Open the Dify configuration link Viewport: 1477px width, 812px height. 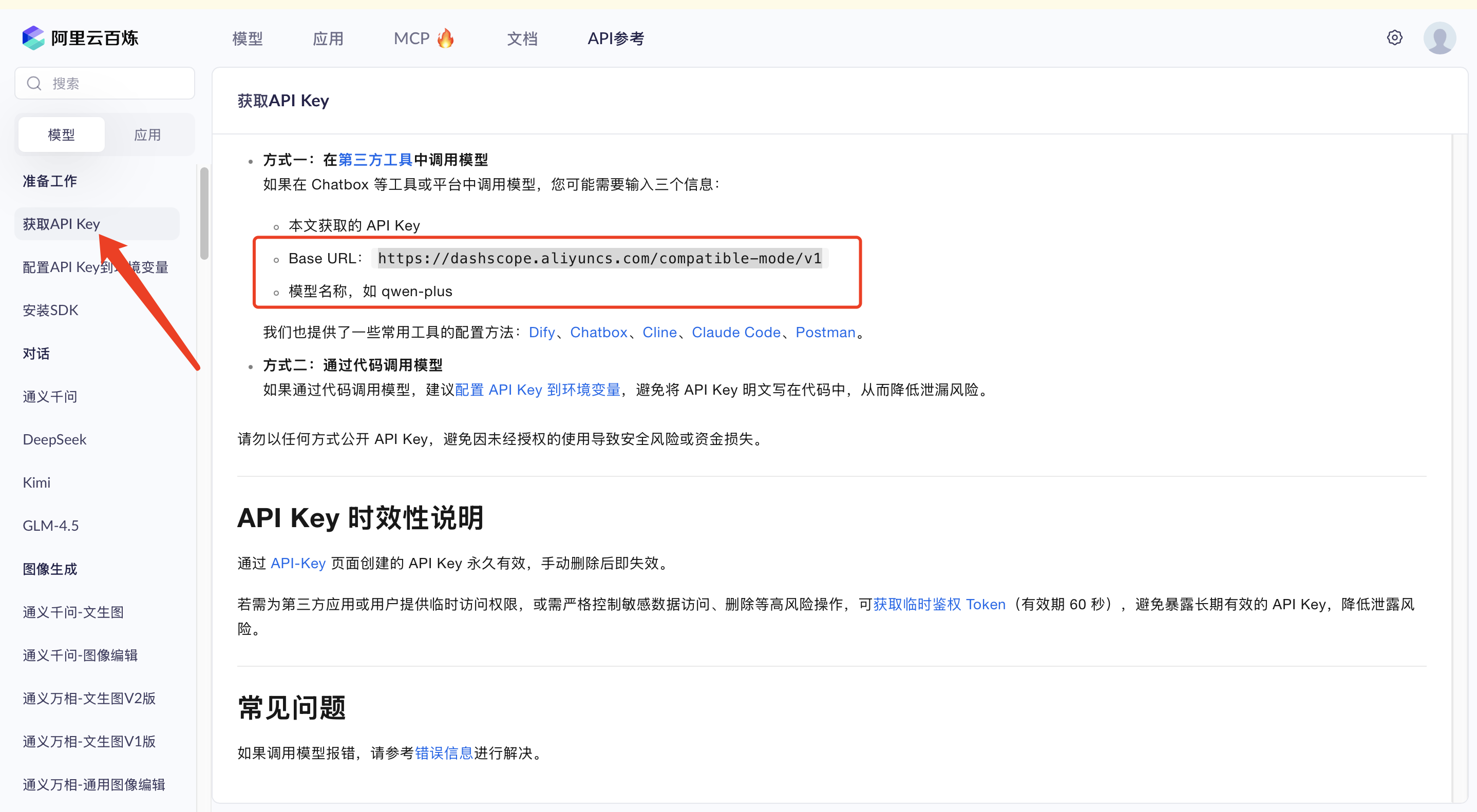coord(542,333)
